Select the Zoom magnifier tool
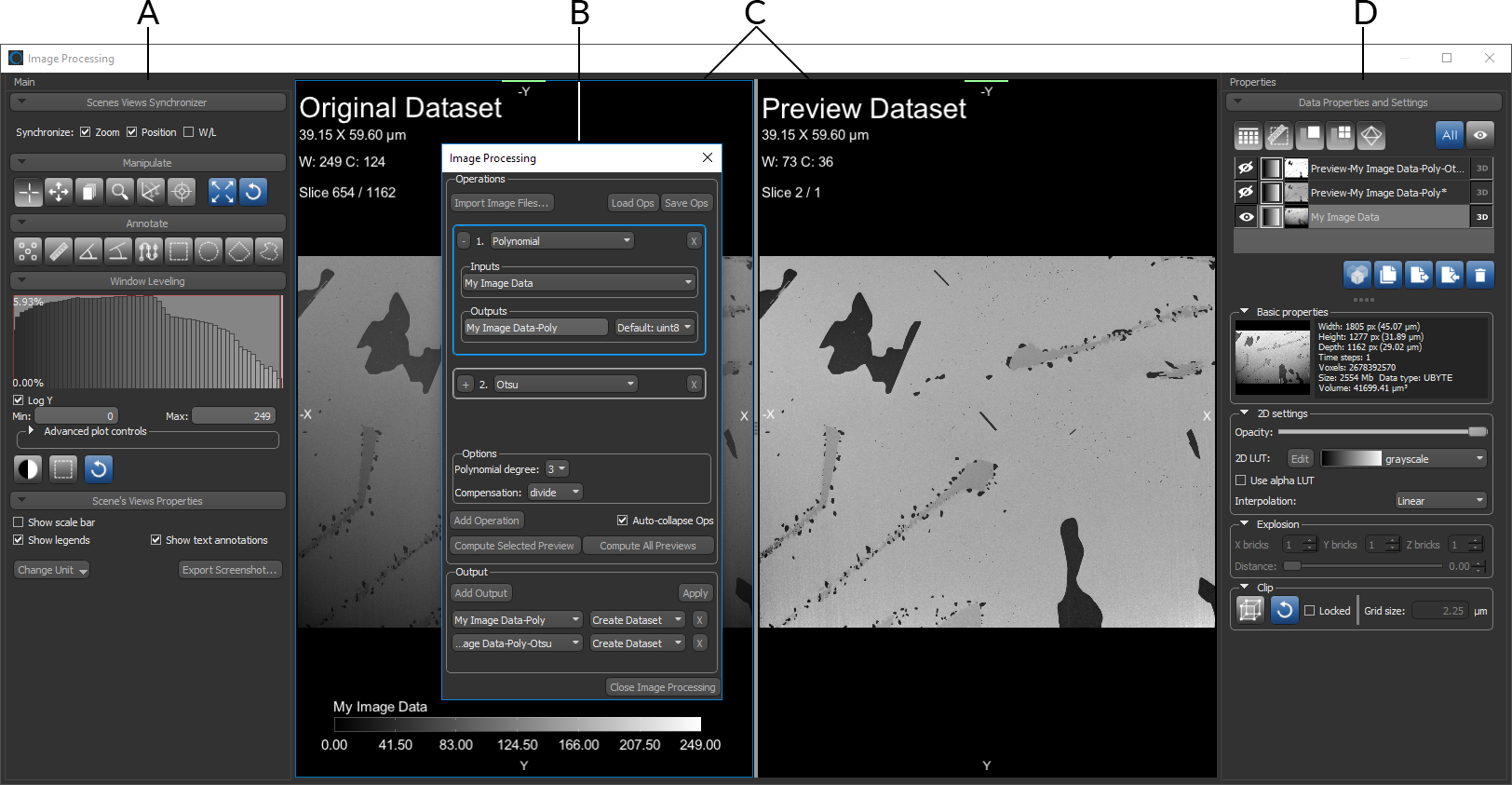1512x785 pixels. coord(119,192)
